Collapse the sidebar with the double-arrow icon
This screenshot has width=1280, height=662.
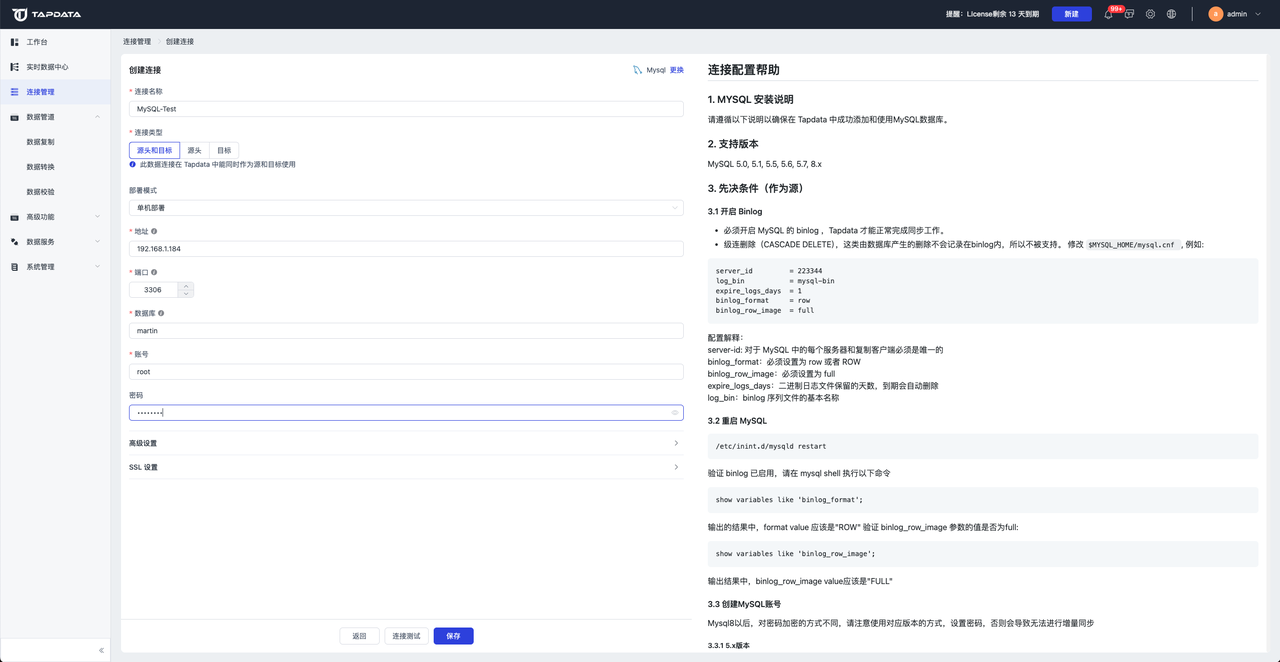click(101, 650)
